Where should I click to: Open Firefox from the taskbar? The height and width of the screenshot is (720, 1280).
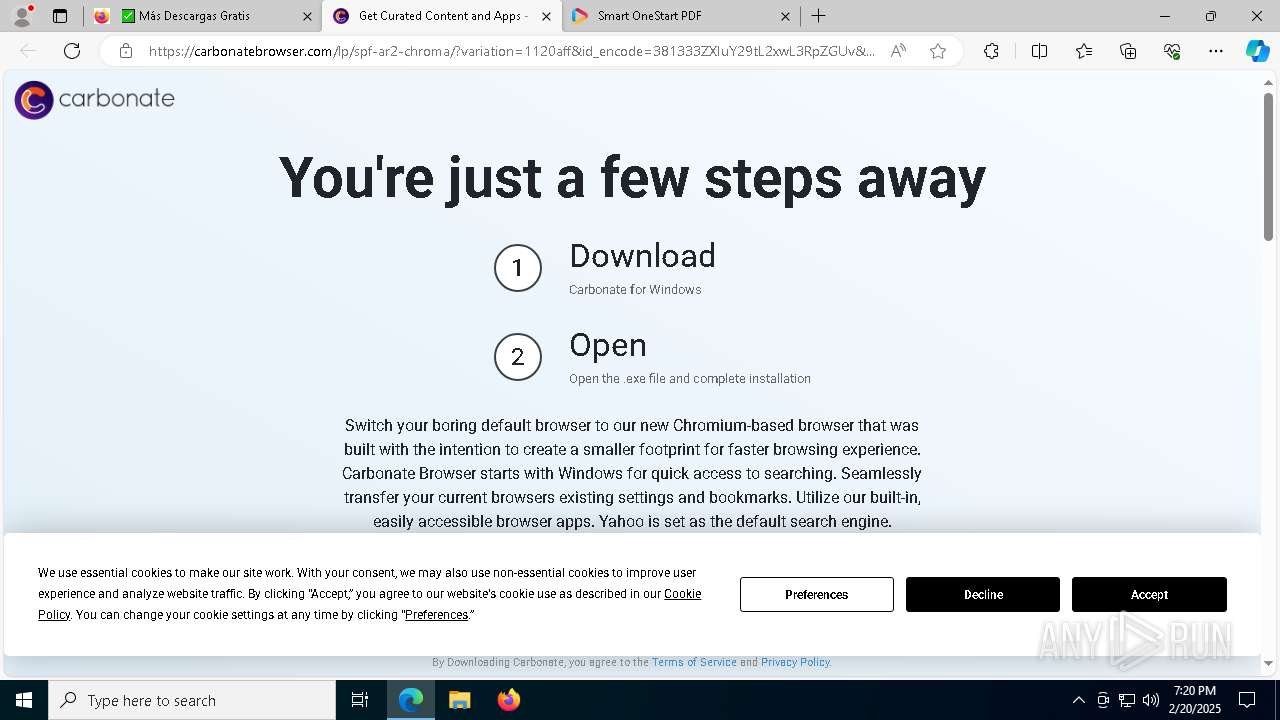click(x=509, y=700)
